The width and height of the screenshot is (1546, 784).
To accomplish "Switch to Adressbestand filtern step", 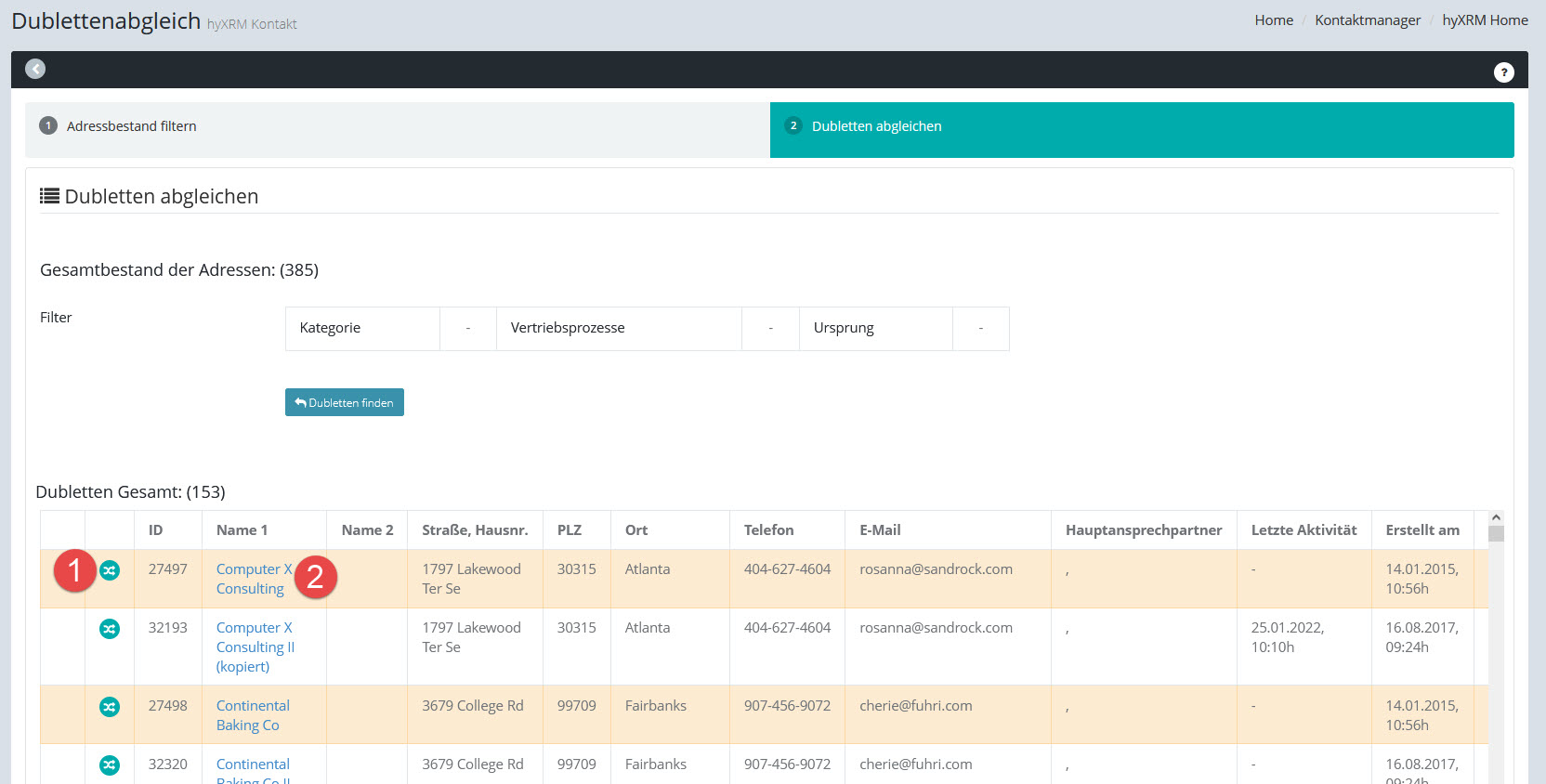I will pyautogui.click(x=131, y=126).
